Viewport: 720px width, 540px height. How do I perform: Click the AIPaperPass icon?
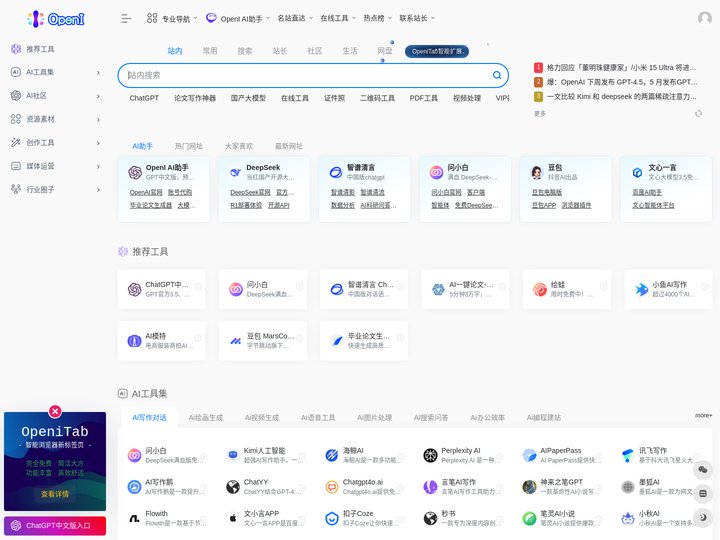click(x=529, y=455)
